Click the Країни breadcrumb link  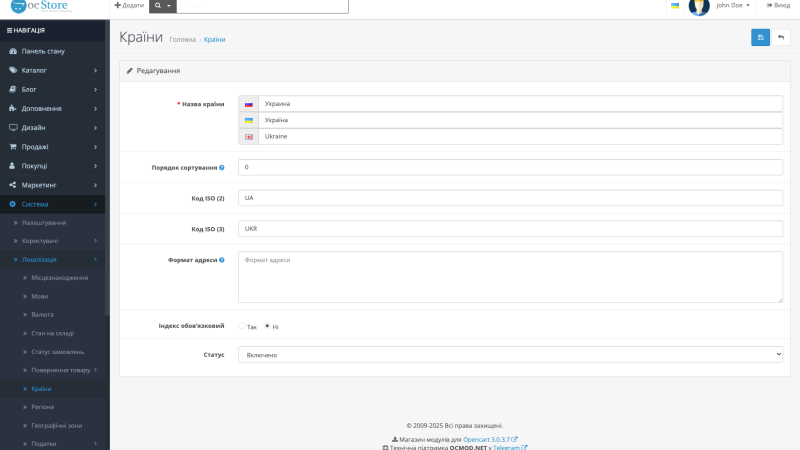214,39
